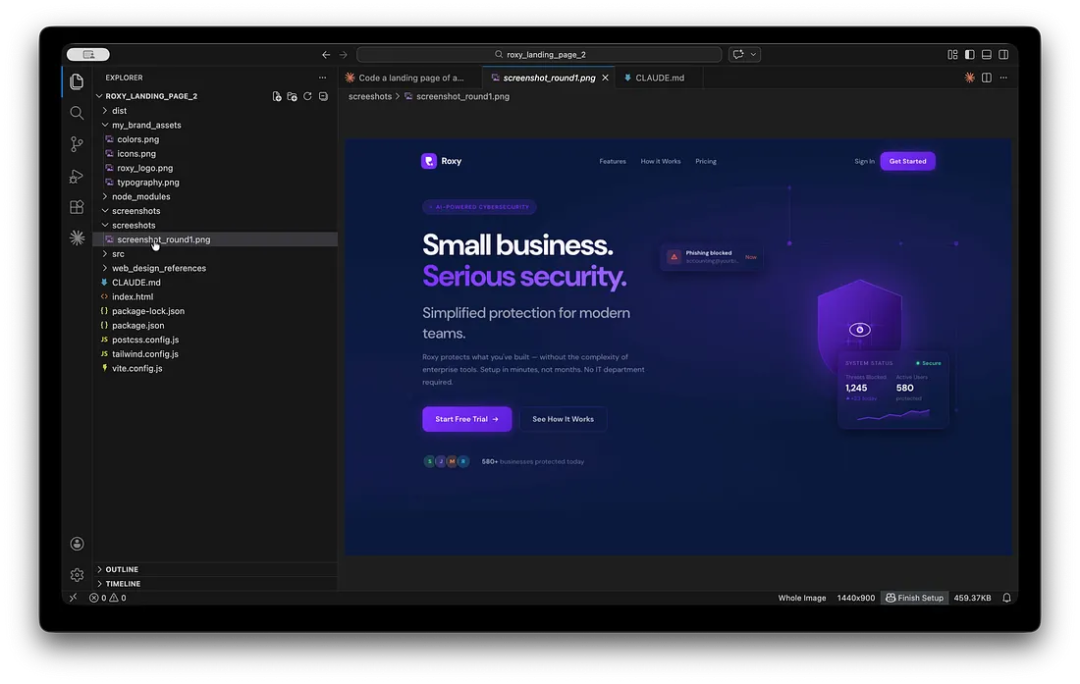Open the Run and Debug view

[x=77, y=176]
